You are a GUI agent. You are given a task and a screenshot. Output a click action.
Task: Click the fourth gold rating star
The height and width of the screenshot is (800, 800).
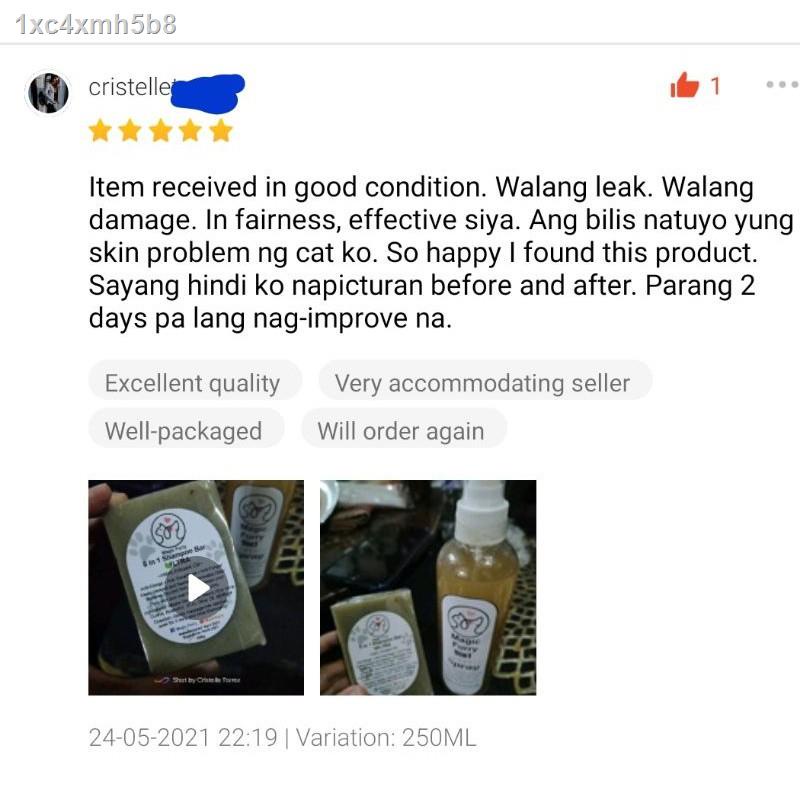(x=190, y=131)
